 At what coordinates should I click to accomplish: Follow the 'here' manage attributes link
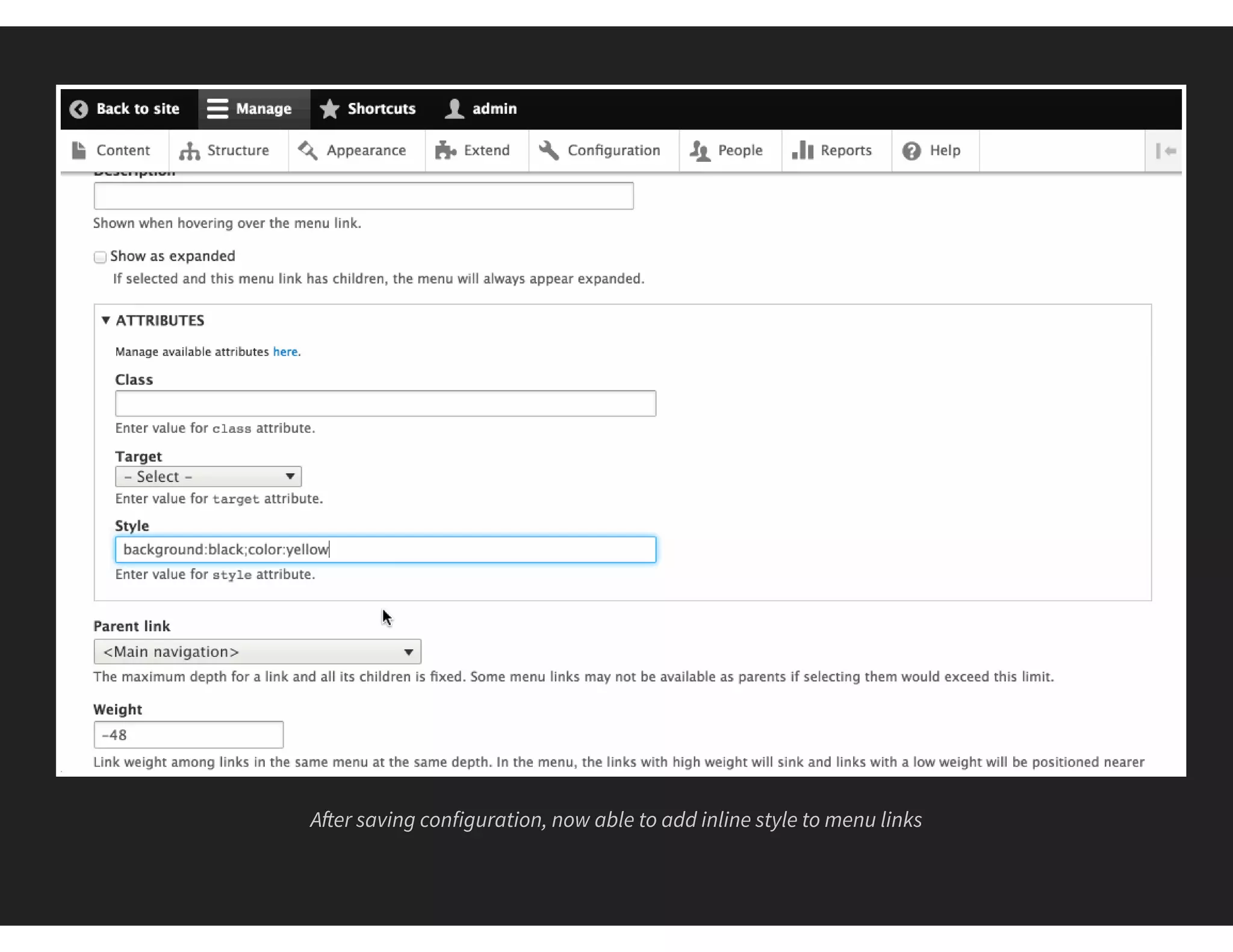(x=285, y=352)
